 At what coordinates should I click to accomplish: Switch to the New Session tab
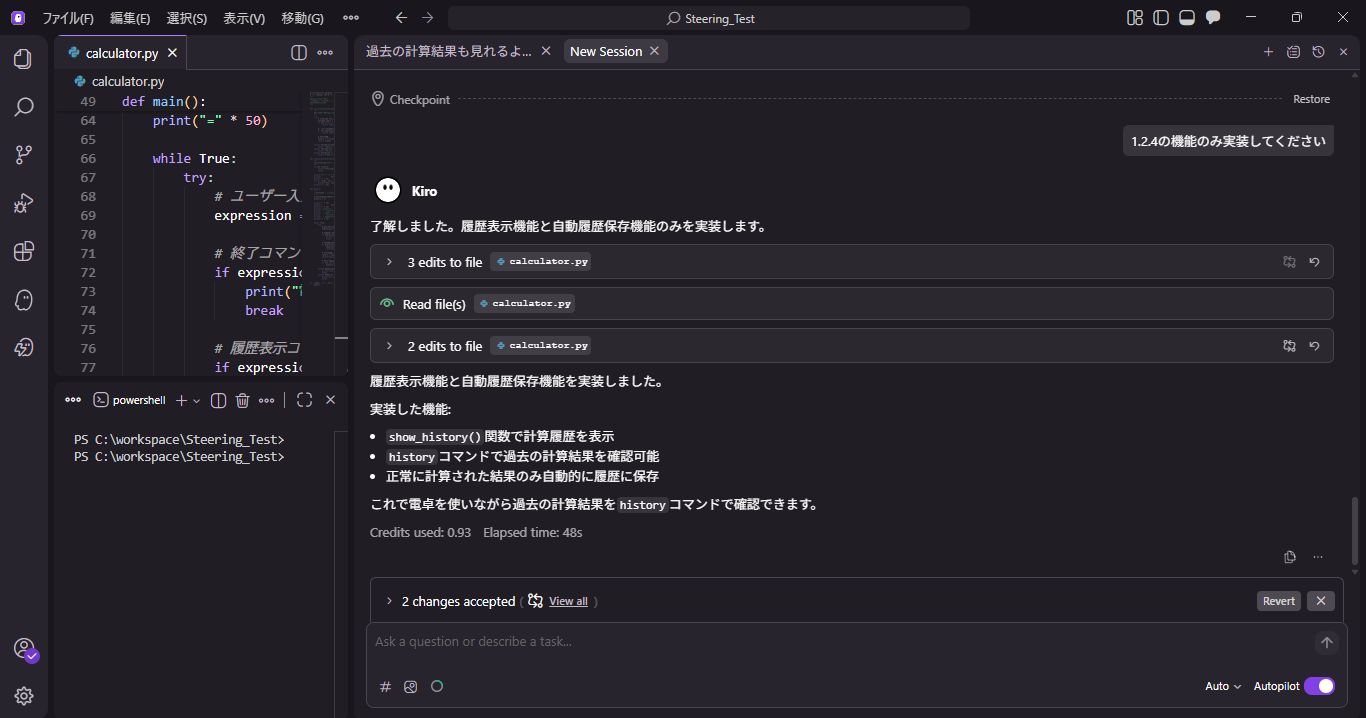(607, 51)
